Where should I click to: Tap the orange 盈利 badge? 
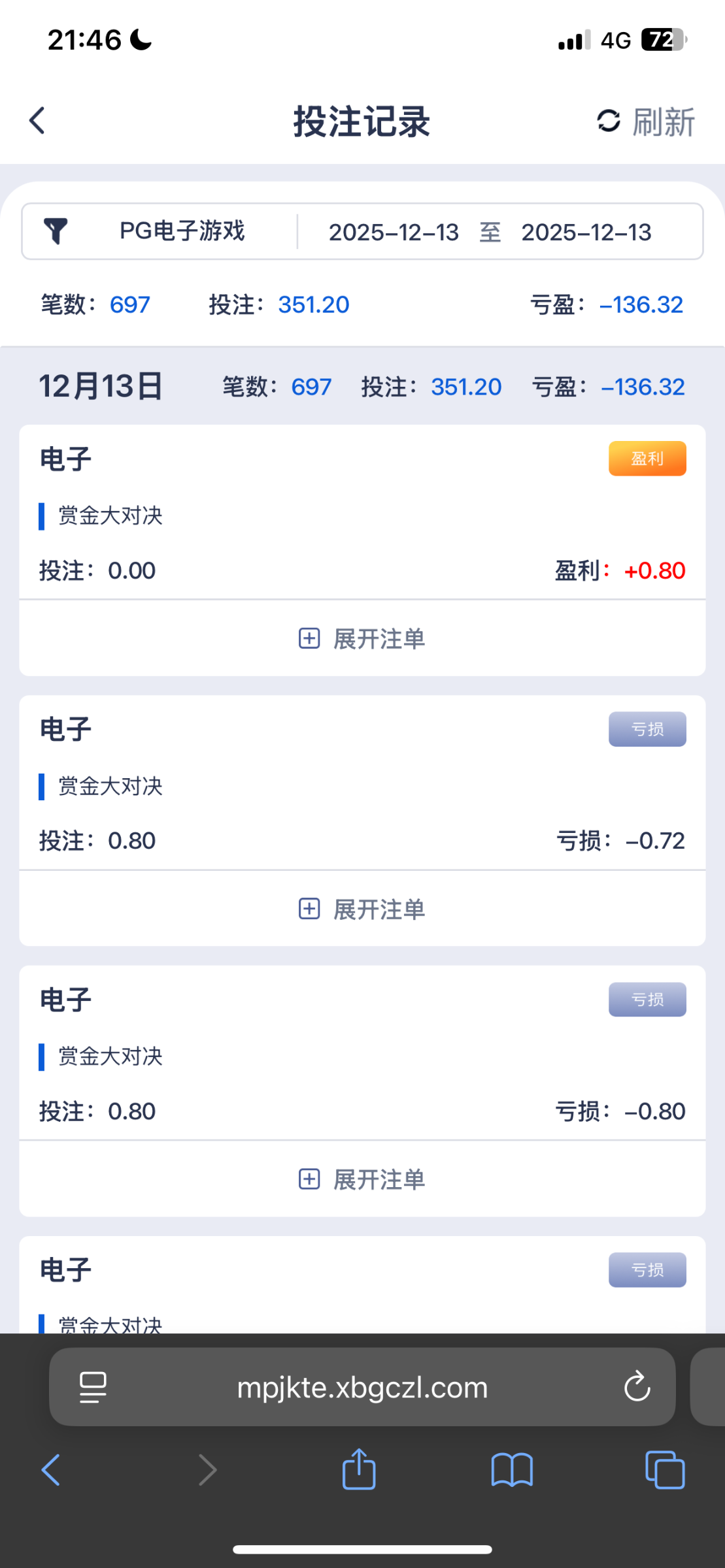(647, 459)
